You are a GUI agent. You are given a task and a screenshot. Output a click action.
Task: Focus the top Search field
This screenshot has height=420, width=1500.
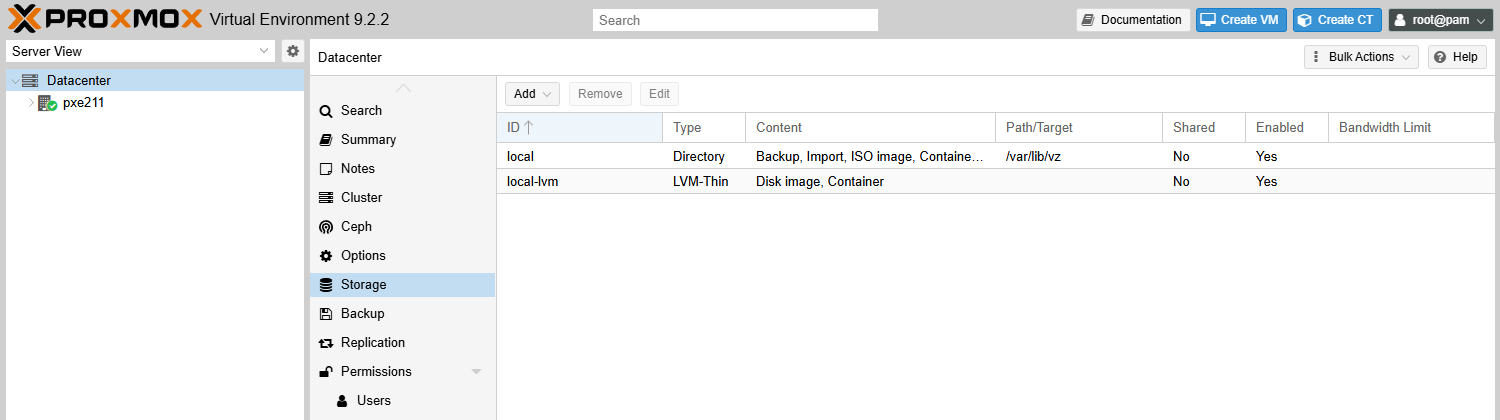click(x=735, y=20)
